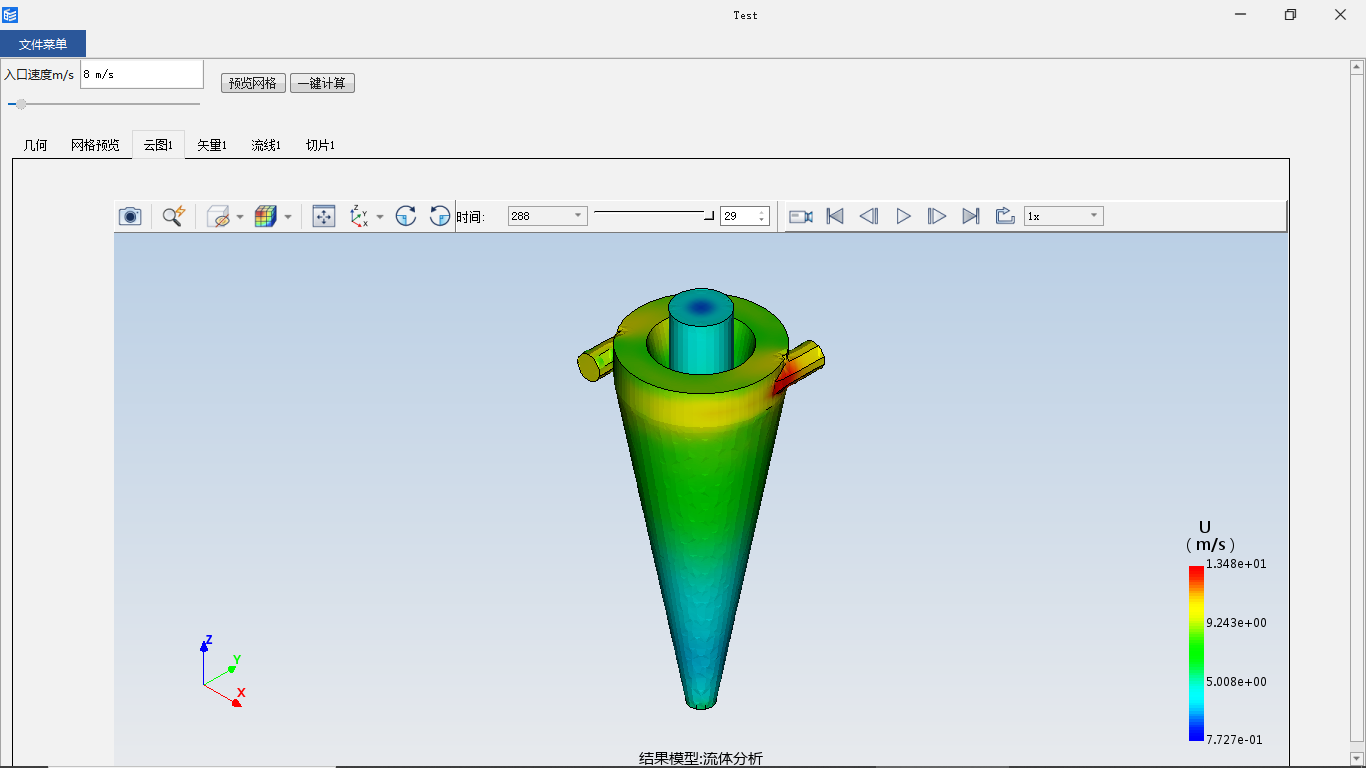The height and width of the screenshot is (768, 1366).
Task: Click the colored cube display mode icon
Action: [265, 216]
